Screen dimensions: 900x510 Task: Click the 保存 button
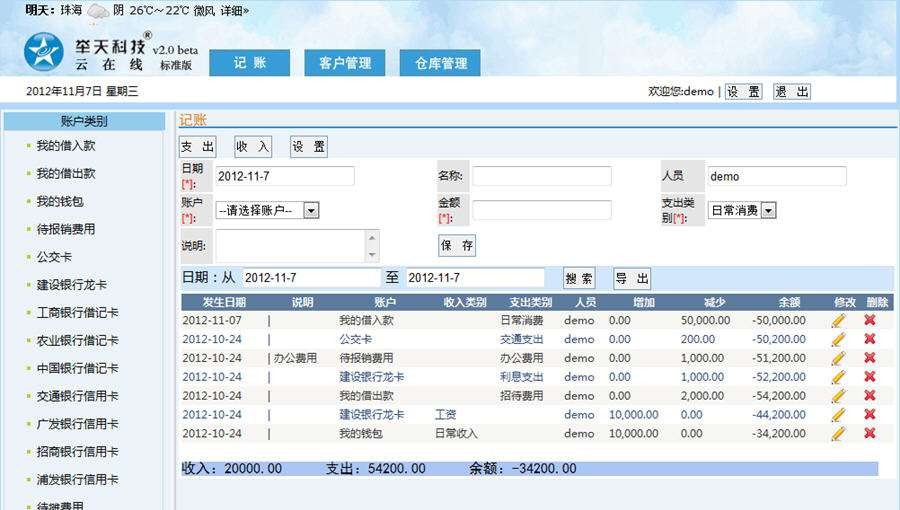pyautogui.click(x=457, y=246)
